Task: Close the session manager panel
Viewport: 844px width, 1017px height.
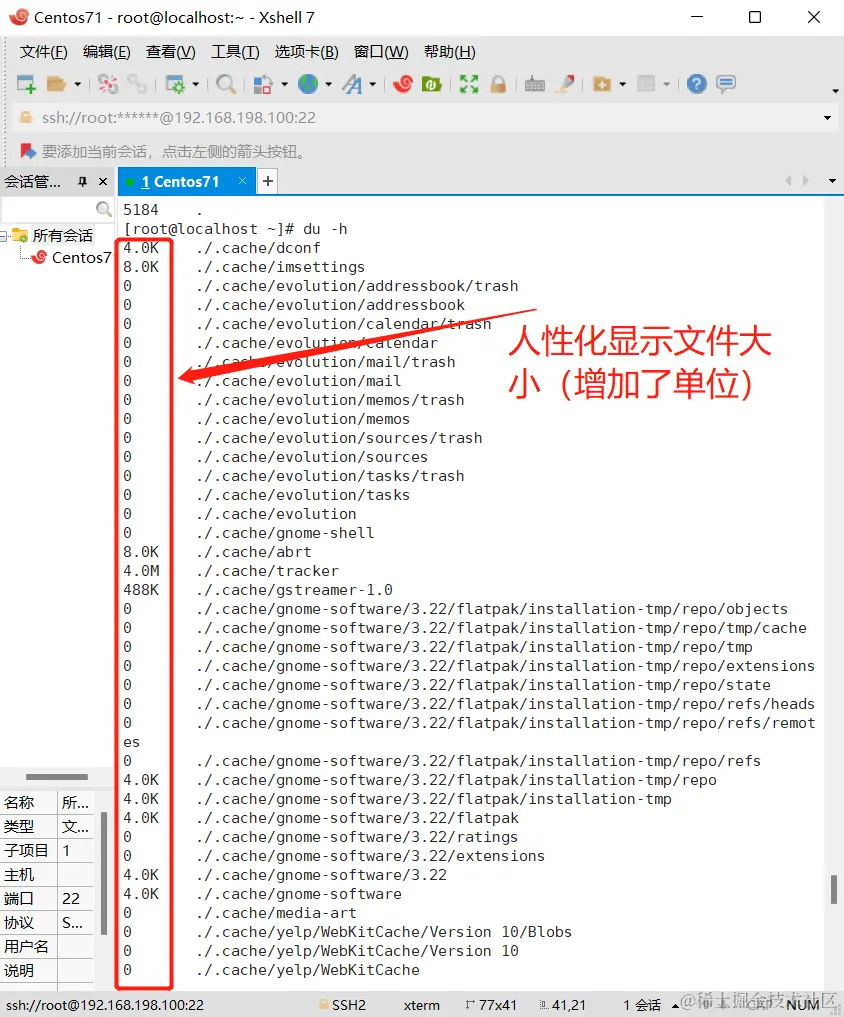Action: [x=102, y=182]
